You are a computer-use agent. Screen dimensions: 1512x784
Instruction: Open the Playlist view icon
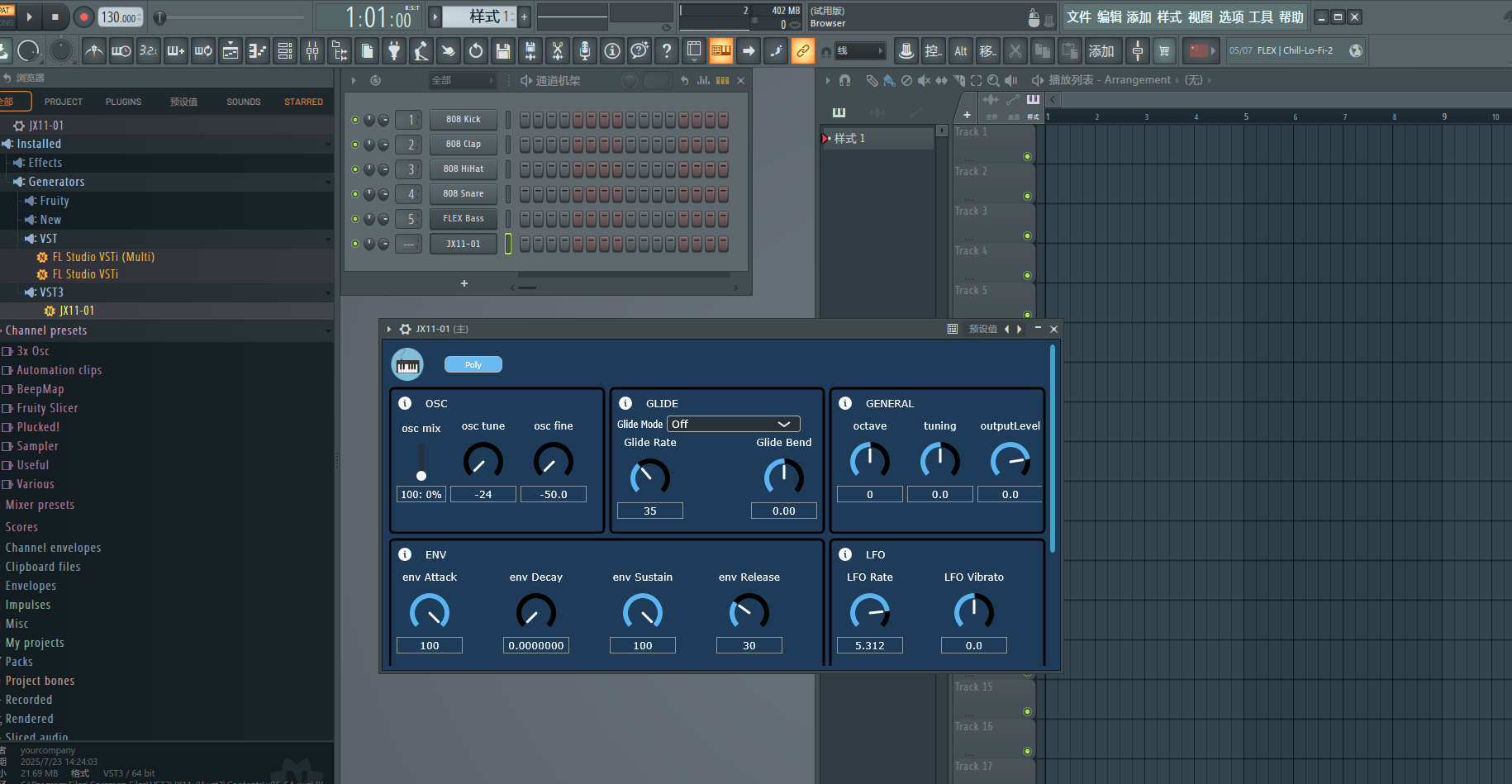pos(231,51)
